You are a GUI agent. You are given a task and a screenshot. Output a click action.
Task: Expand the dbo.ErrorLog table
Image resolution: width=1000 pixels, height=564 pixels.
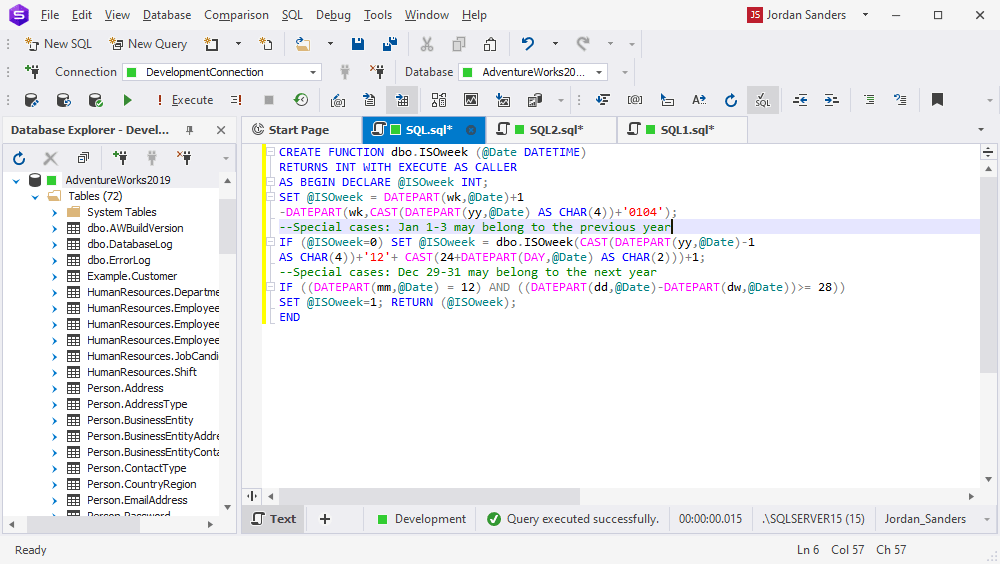pos(54,260)
